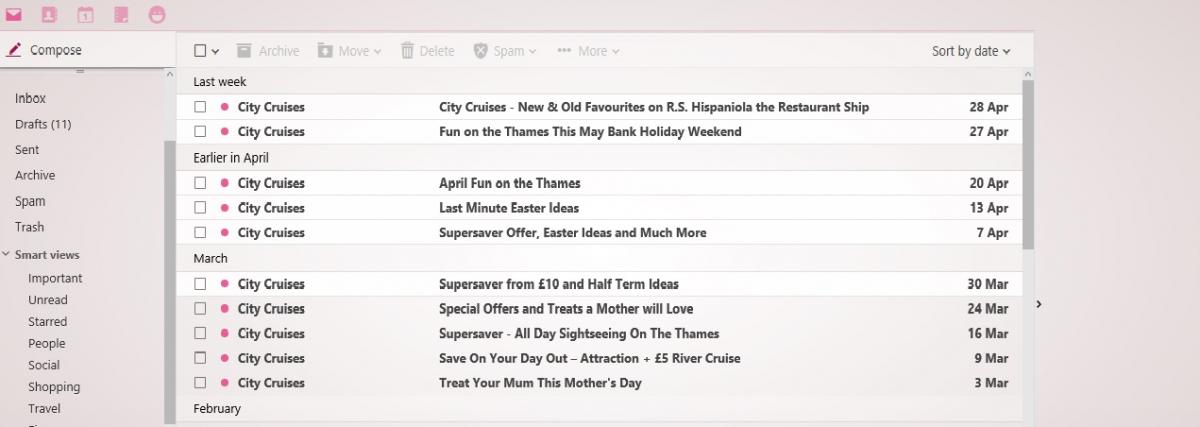Viewport: 1200px width, 427px height.
Task: Select checkbox for R.S. Hispaniola email
Action: [200, 107]
